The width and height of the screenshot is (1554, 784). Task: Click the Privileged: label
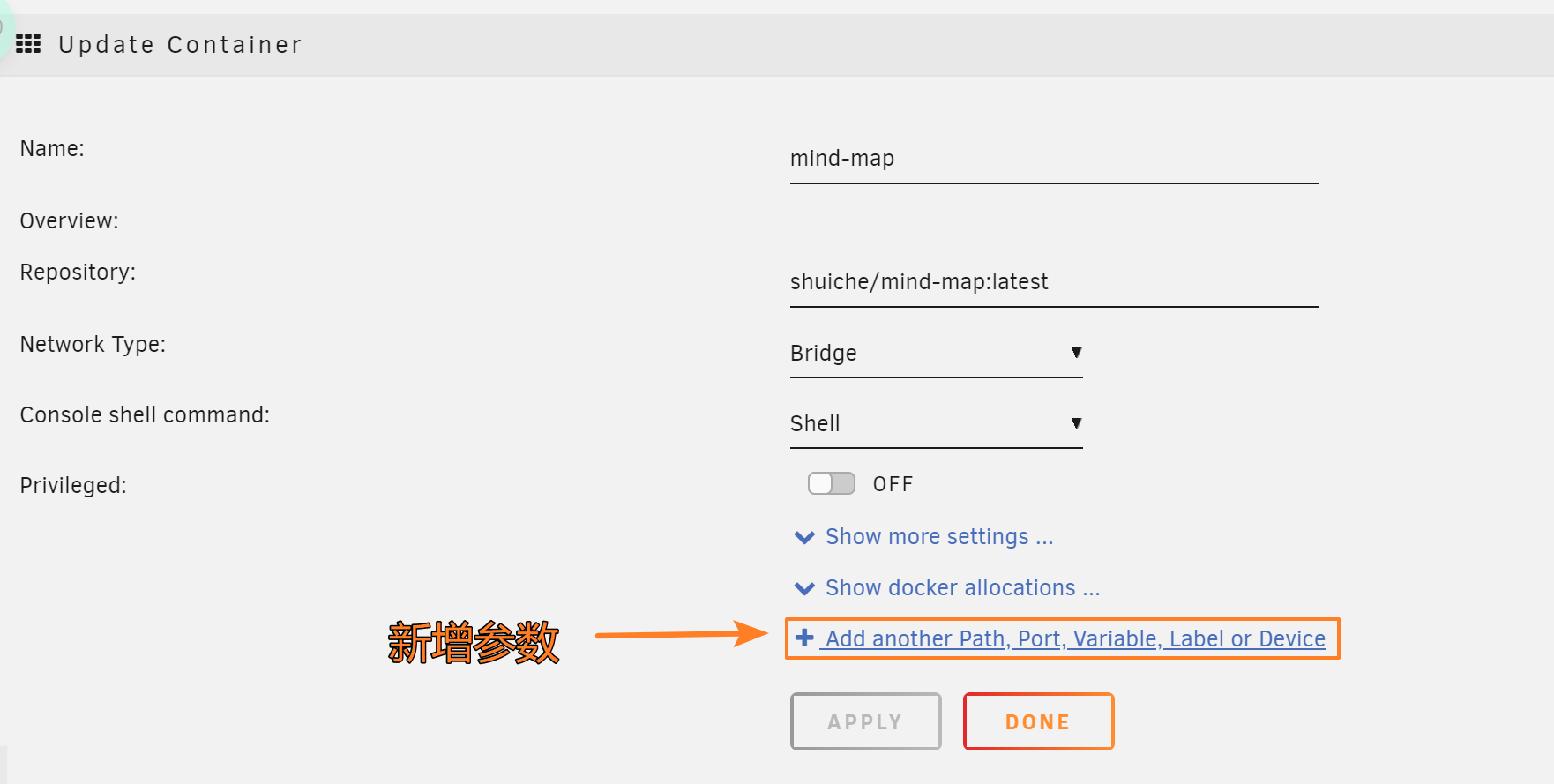pyautogui.click(x=73, y=486)
